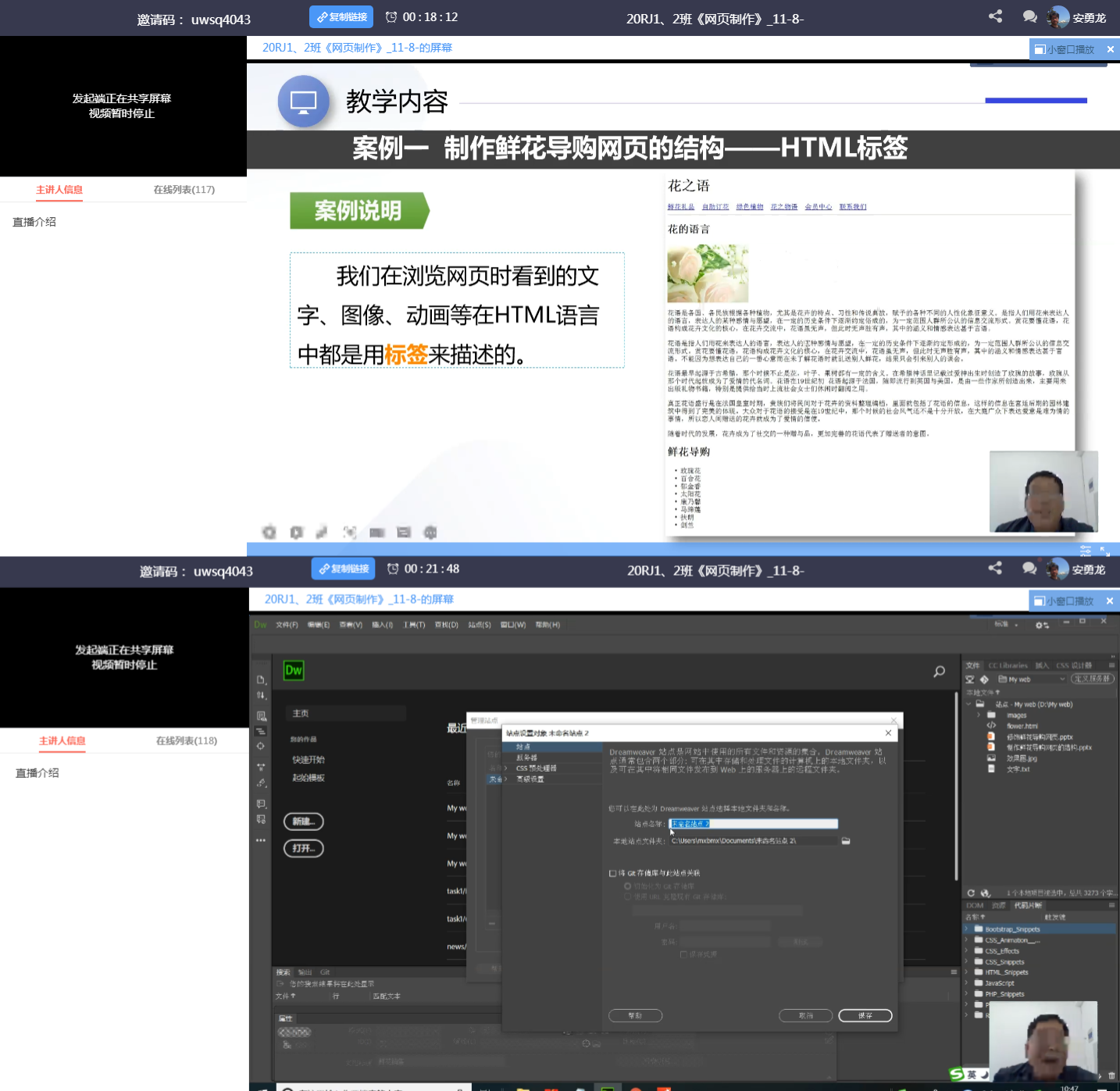
Task: Click the 小窗口播放 picture-in-picture icon
Action: pyautogui.click(x=1040, y=601)
